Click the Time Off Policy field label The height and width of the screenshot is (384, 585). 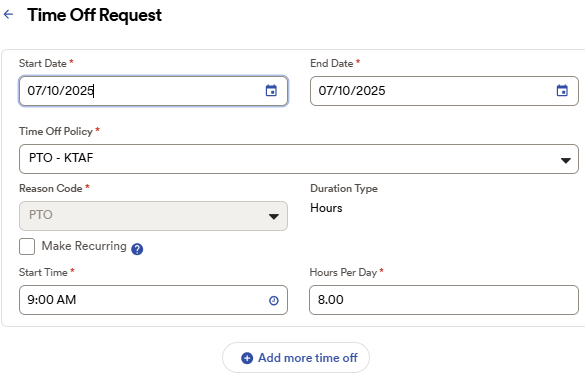[x=56, y=131]
